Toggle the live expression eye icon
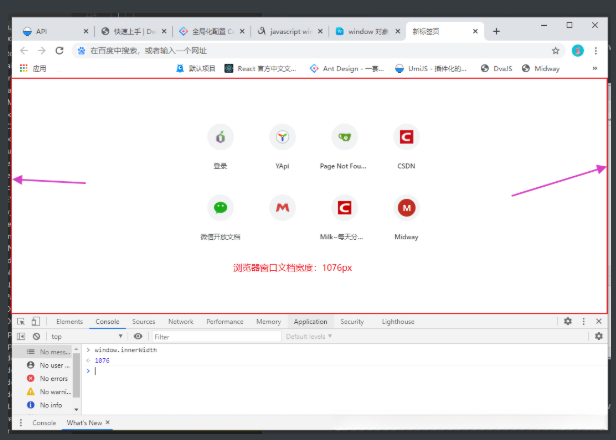This screenshot has width=616, height=440. (x=138, y=336)
